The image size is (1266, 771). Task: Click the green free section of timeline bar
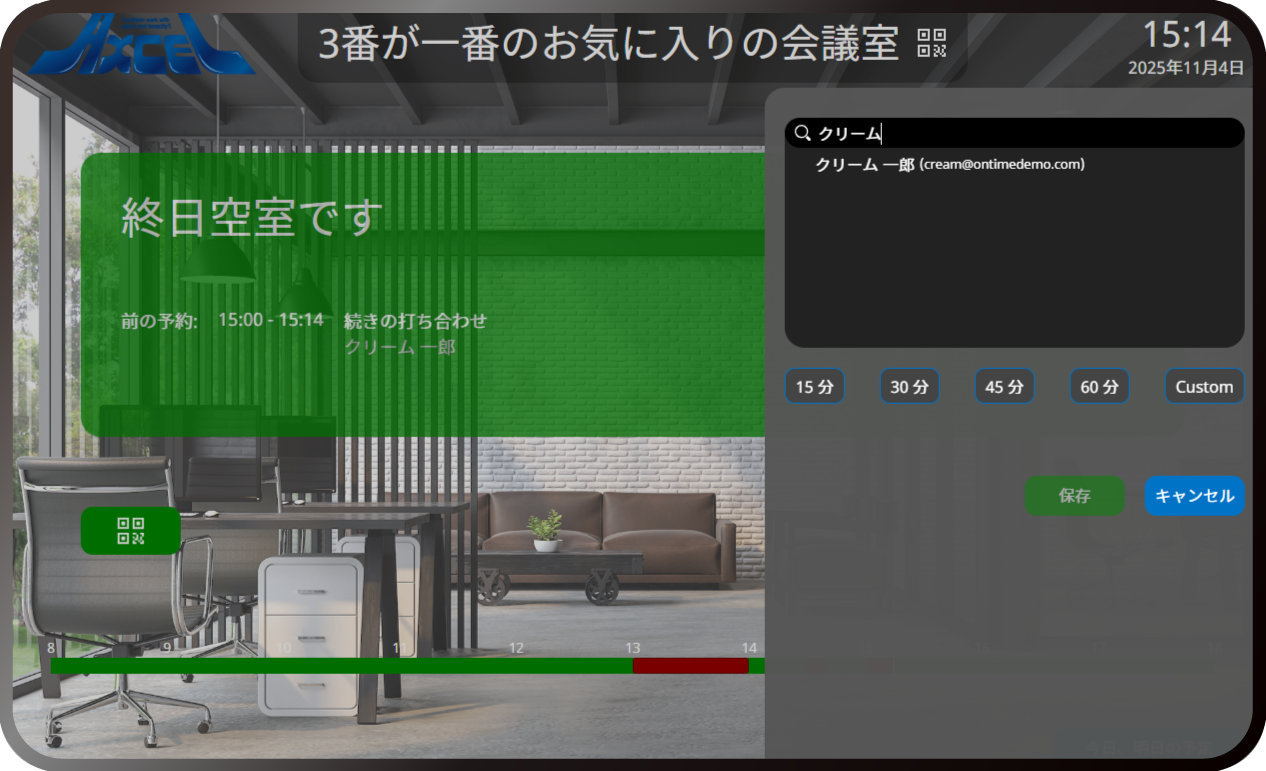click(340, 666)
